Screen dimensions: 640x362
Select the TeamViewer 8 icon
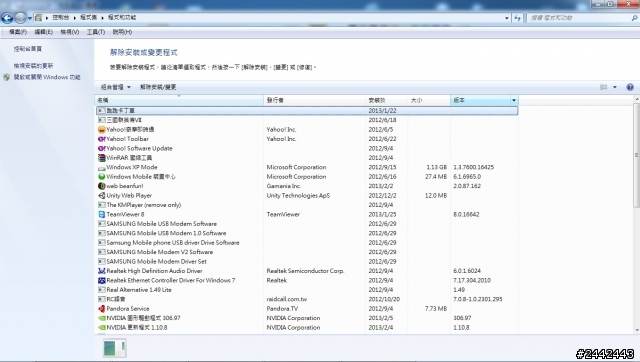click(x=102, y=214)
